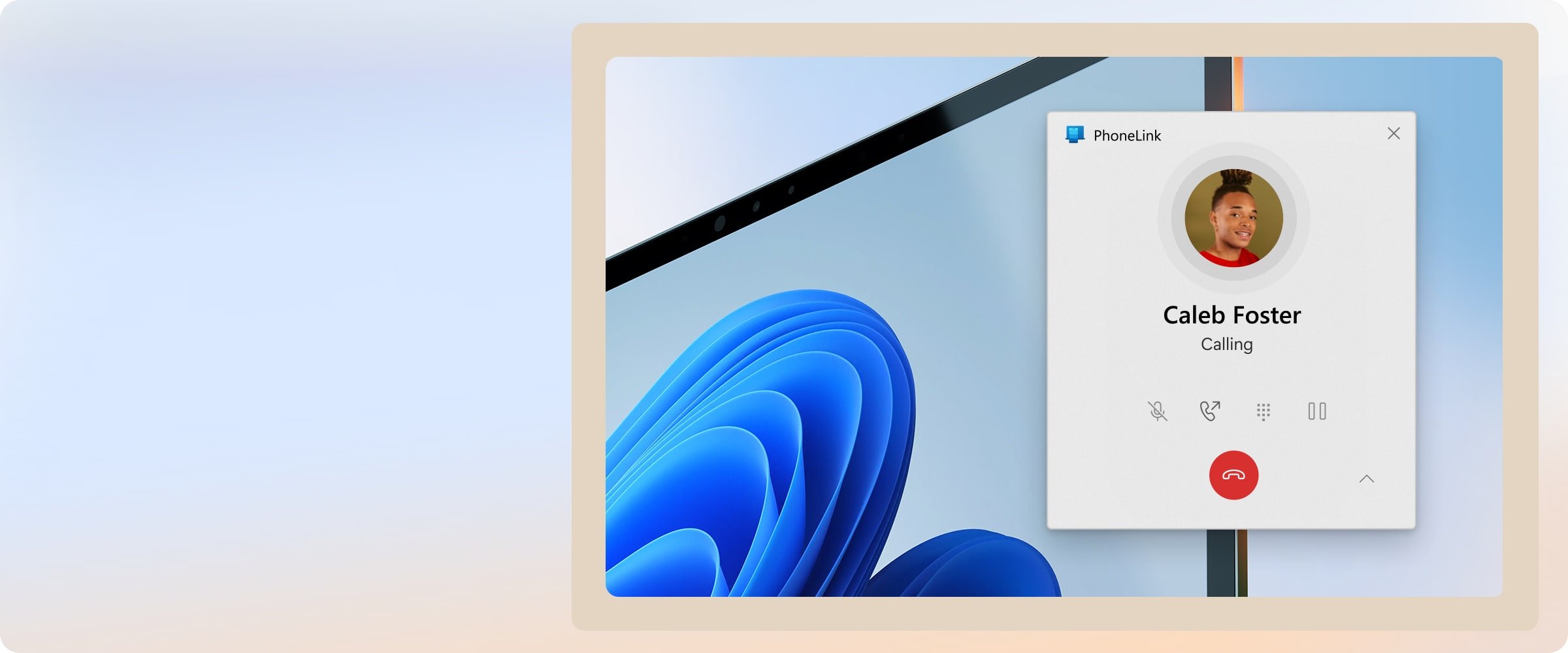
Task: Click the PhoneLink app icon
Action: 1075,135
